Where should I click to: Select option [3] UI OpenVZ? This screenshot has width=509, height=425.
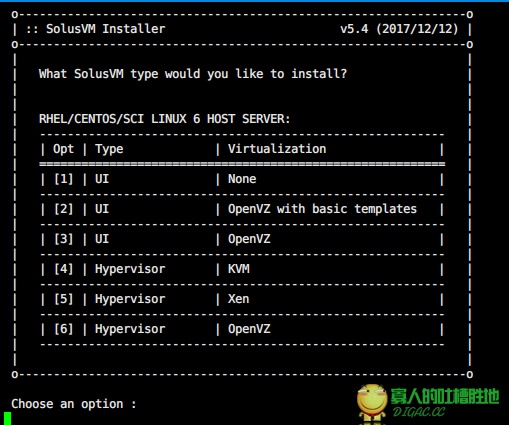(242, 239)
